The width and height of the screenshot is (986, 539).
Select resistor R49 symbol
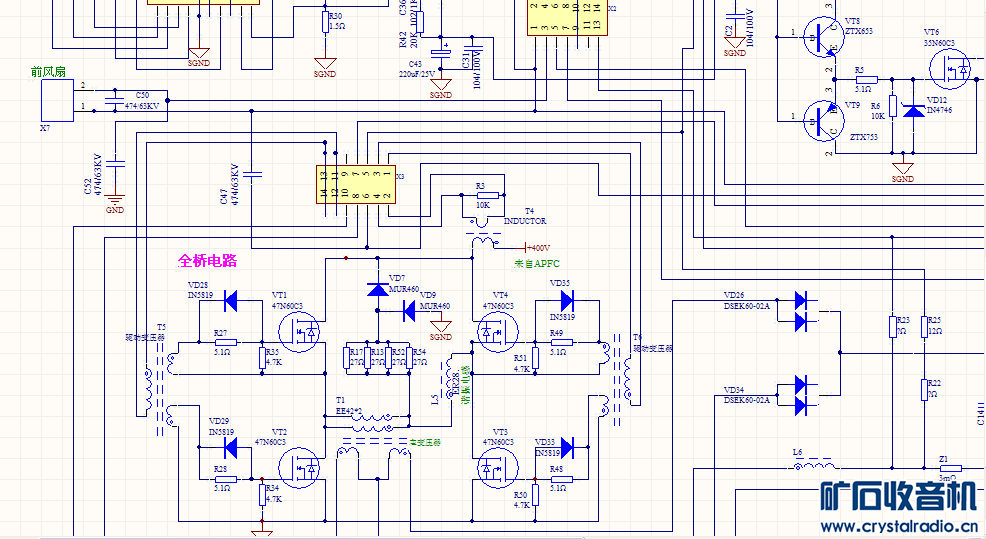tap(561, 342)
